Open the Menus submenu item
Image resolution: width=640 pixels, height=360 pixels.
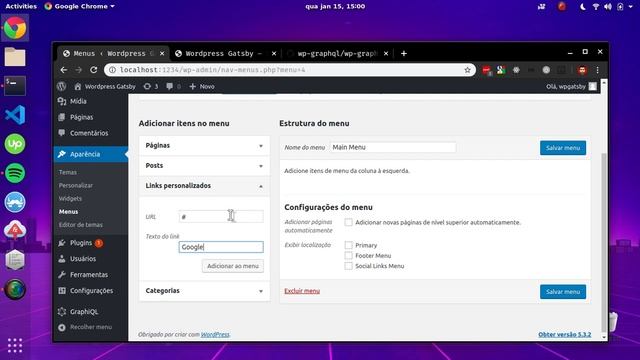(x=68, y=211)
